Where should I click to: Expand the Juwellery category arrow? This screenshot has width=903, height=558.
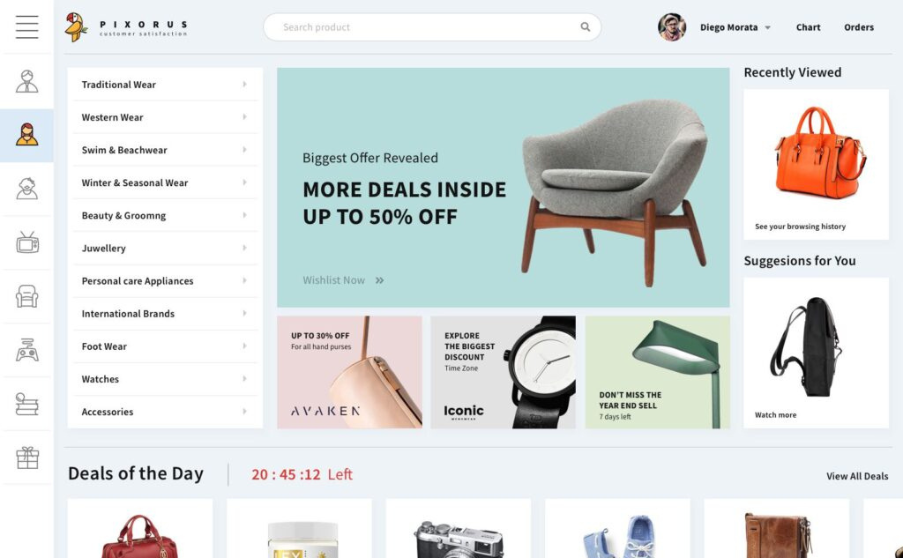pyautogui.click(x=245, y=248)
